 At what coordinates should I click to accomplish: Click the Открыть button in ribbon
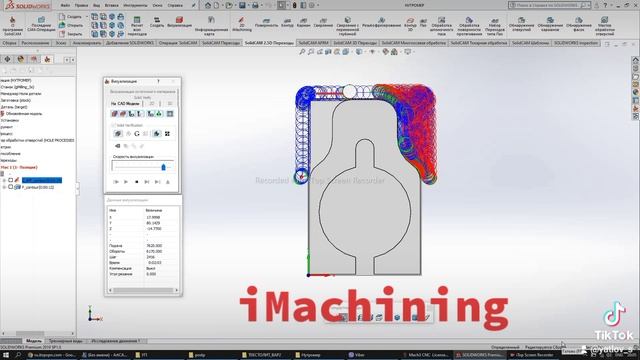pyautogui.click(x=70, y=25)
